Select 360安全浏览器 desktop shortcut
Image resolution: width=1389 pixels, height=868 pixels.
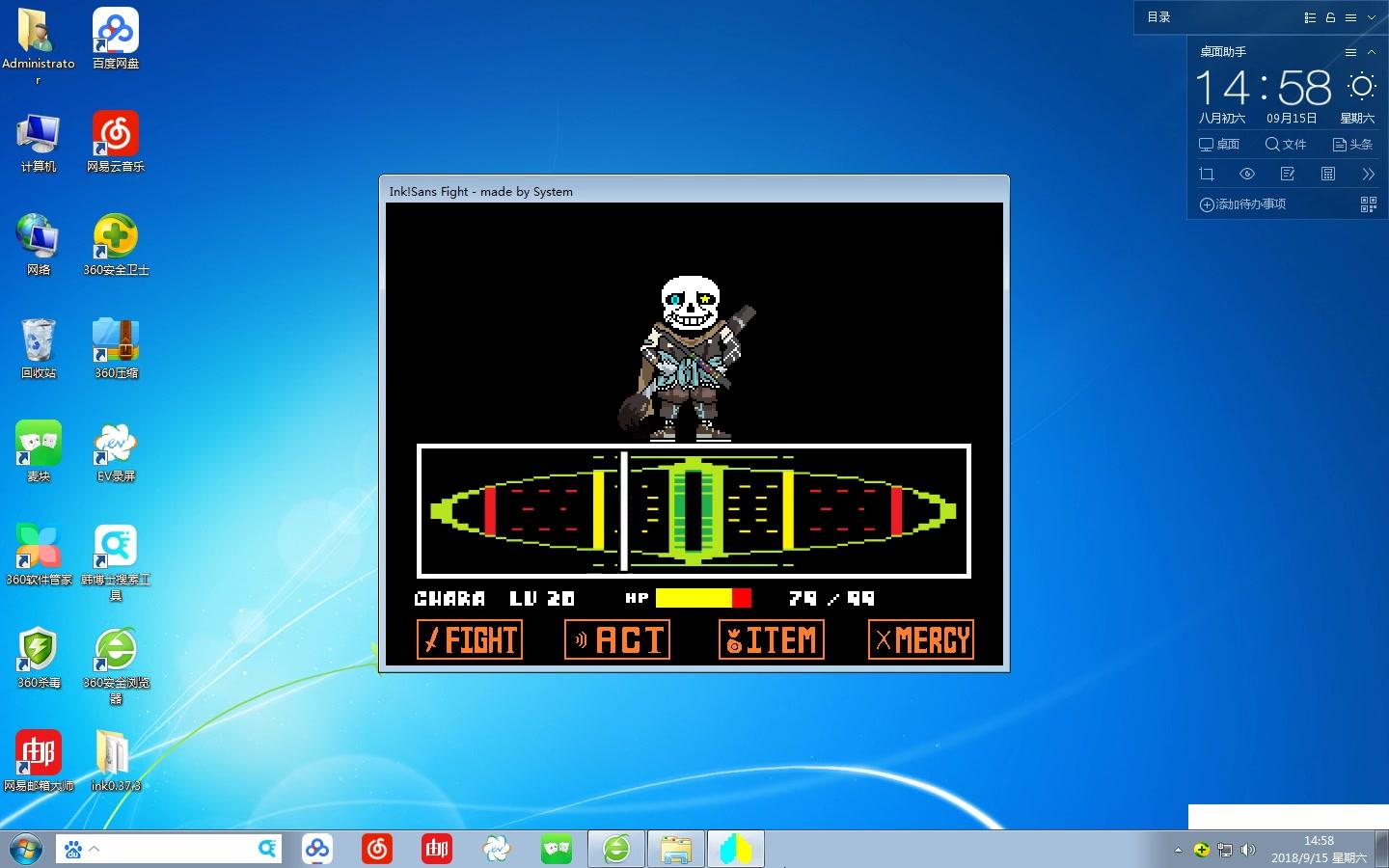pos(116,665)
